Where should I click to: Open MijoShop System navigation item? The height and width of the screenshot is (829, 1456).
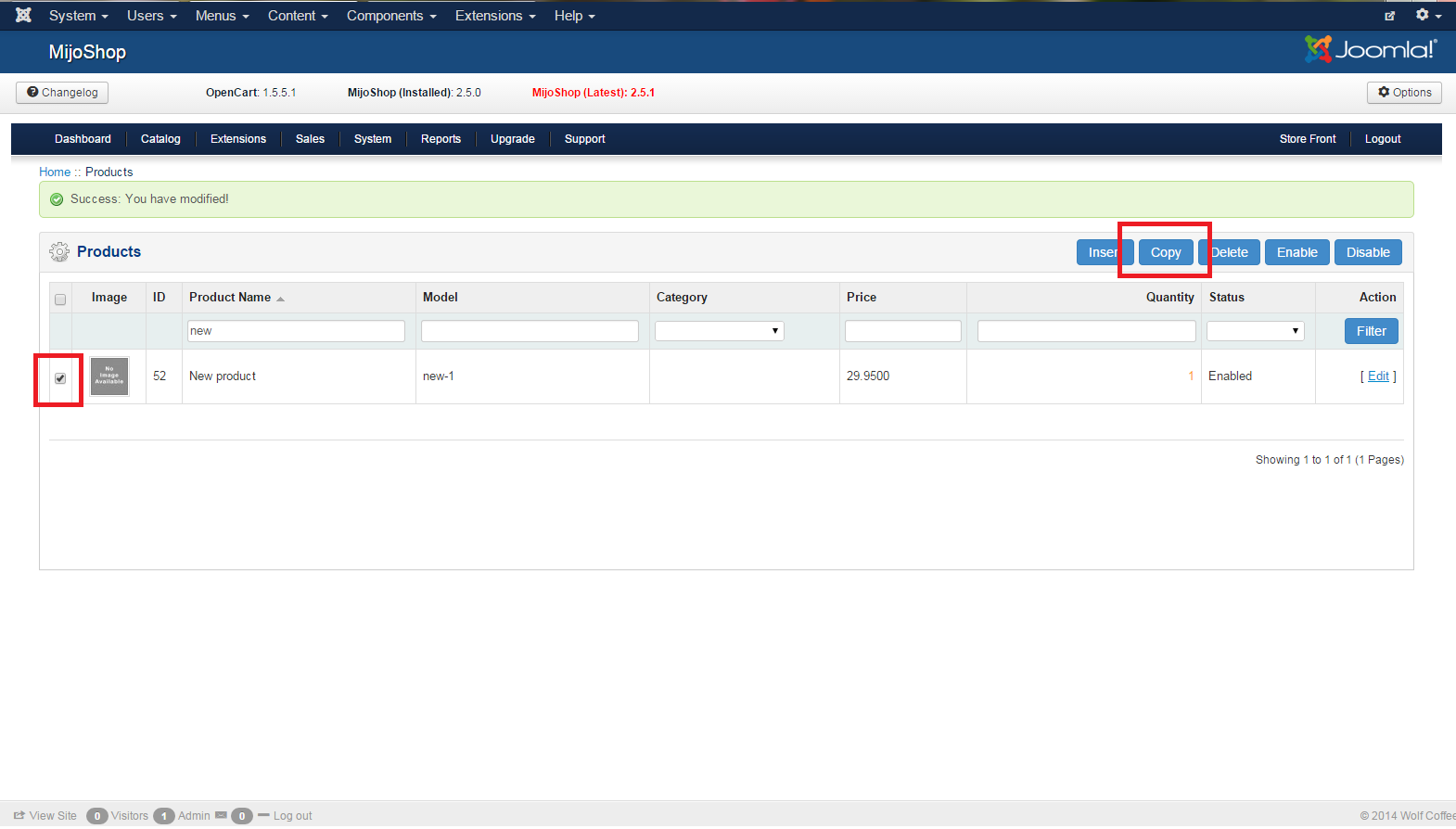(373, 139)
